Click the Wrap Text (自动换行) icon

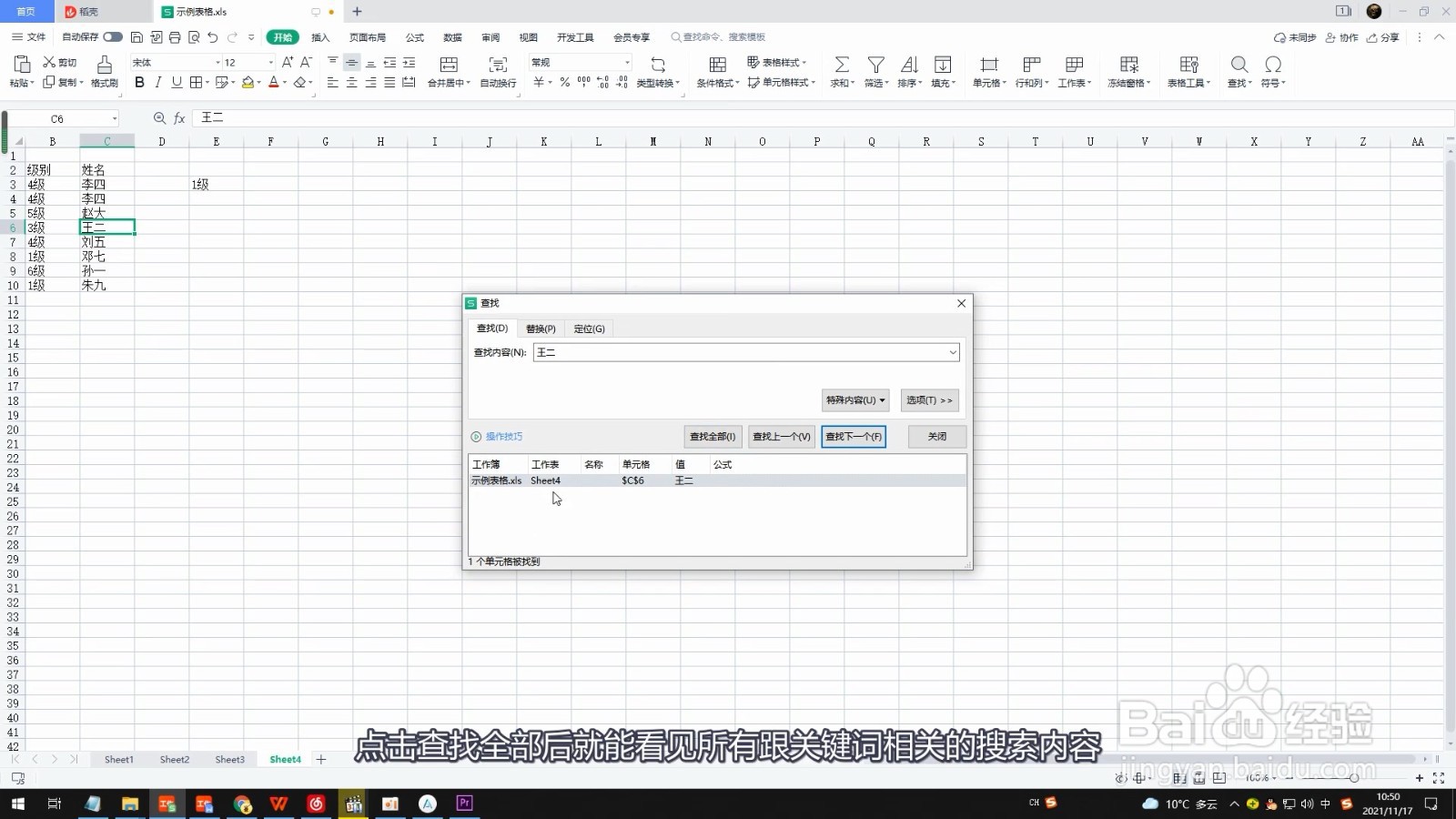498,65
